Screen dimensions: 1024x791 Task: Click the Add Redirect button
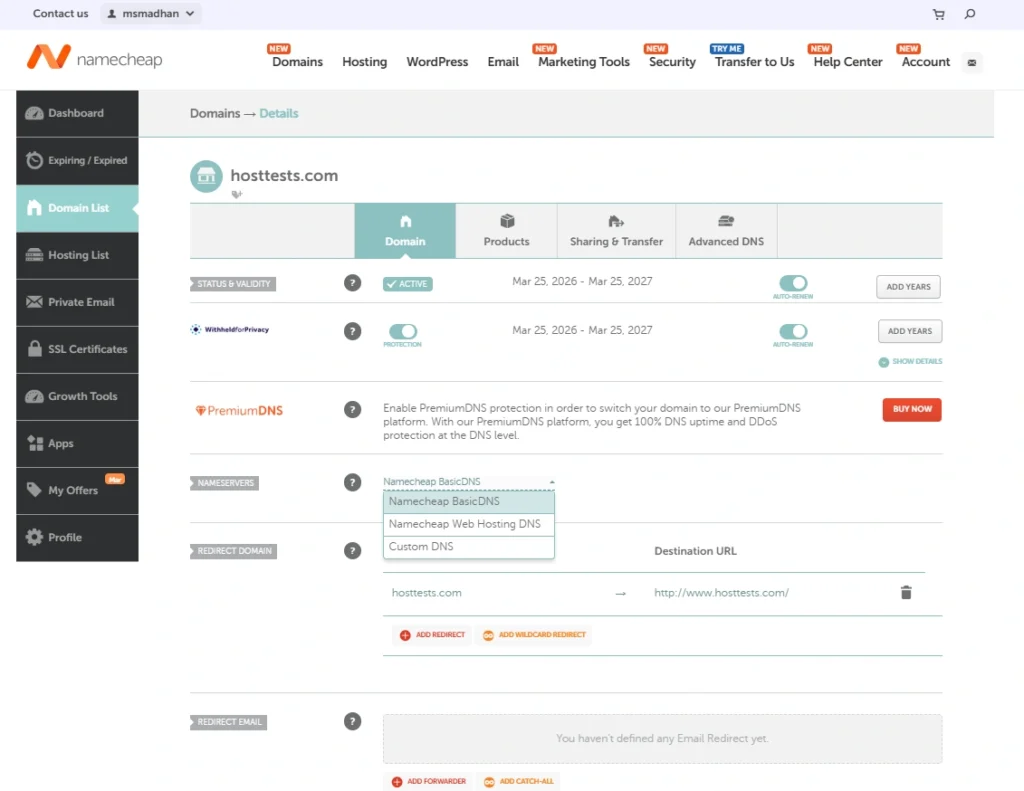click(433, 635)
